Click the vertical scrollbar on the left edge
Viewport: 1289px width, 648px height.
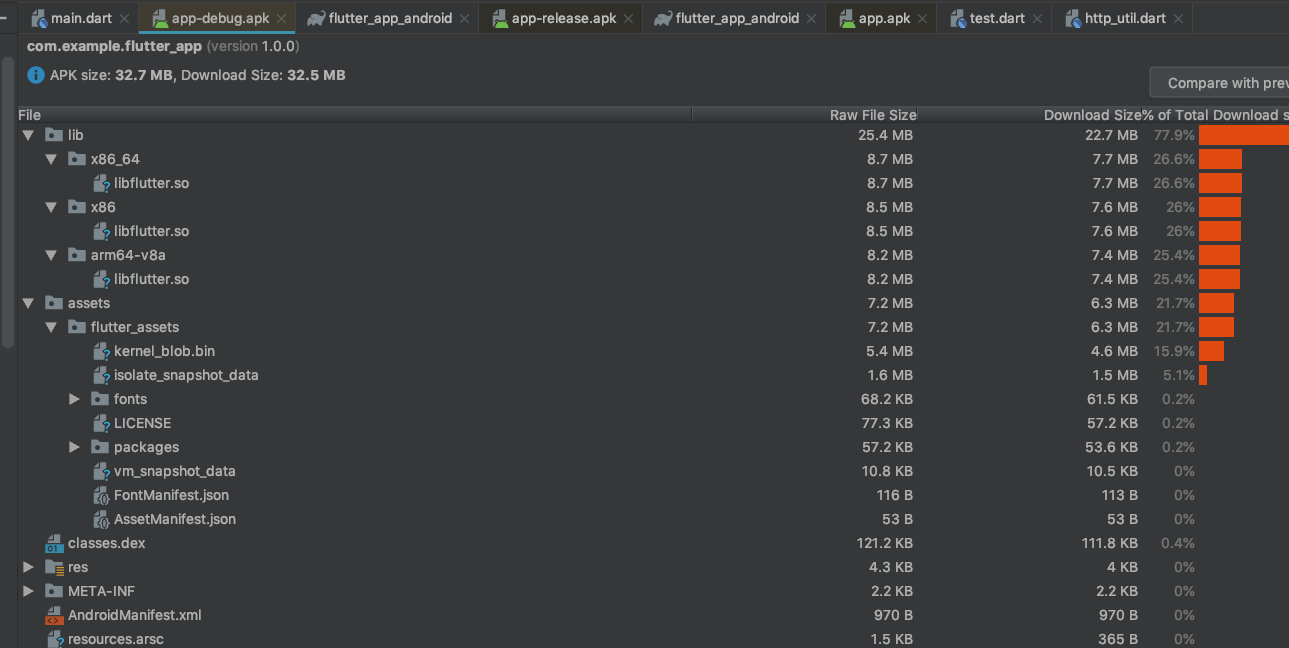pyautogui.click(x=8, y=200)
